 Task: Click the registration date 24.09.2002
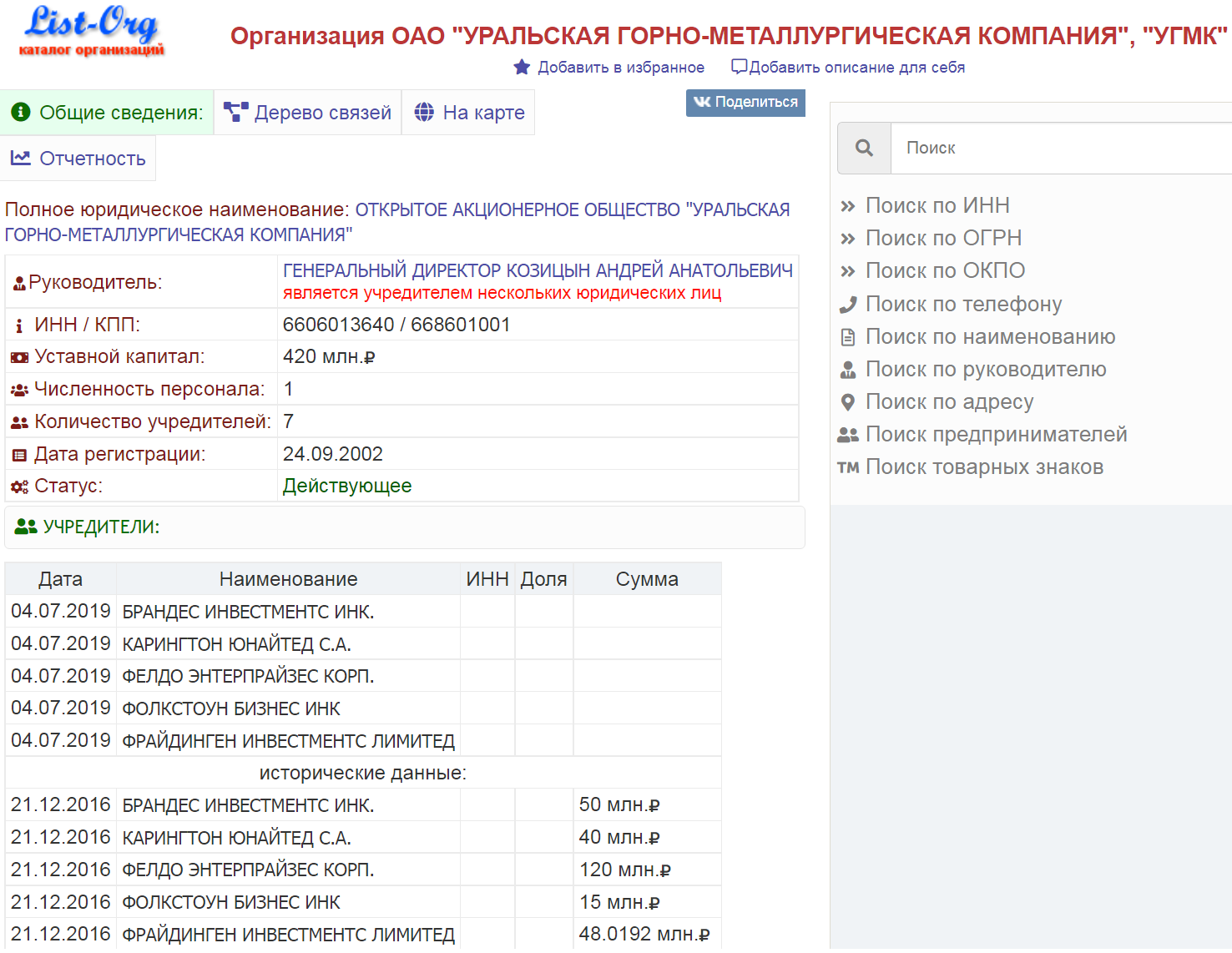[x=333, y=454]
